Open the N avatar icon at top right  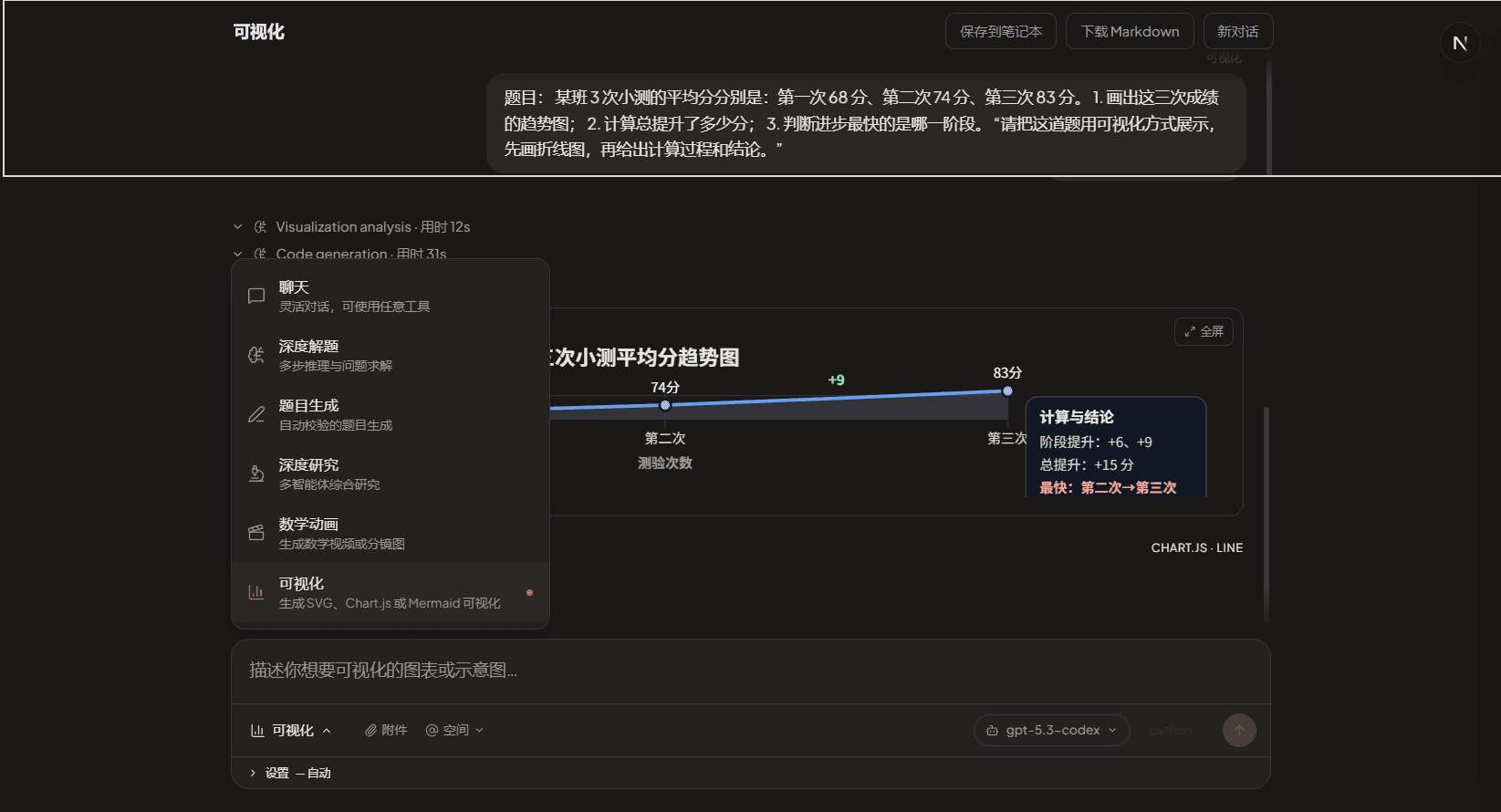(x=1460, y=43)
